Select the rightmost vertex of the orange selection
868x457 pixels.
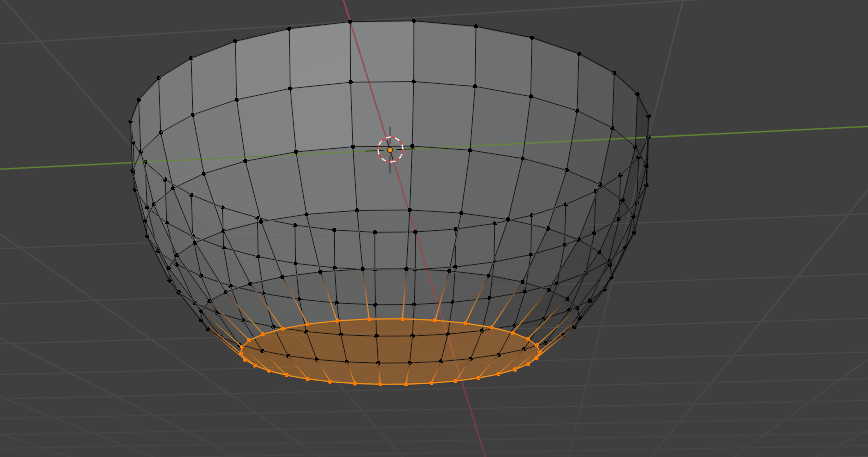539,347
